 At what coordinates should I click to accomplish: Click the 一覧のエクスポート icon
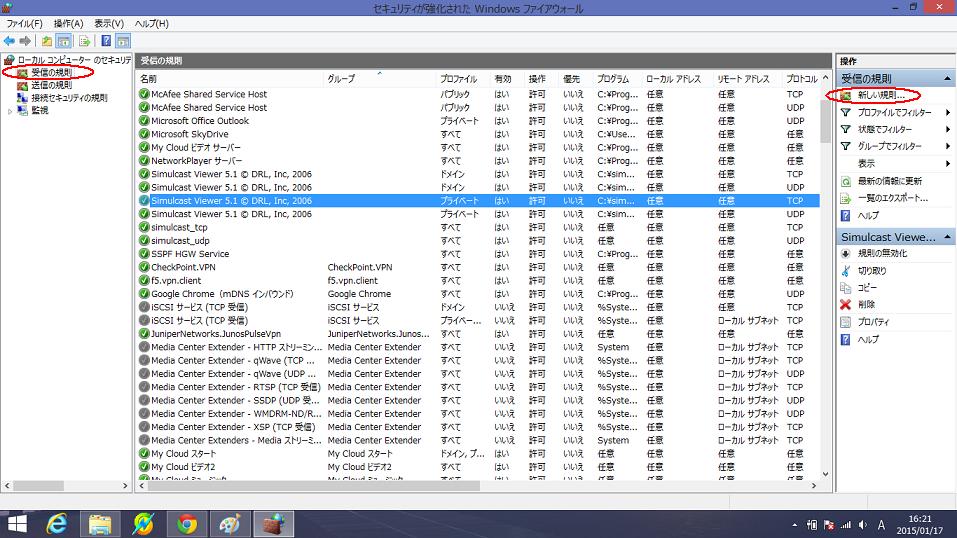coord(846,198)
